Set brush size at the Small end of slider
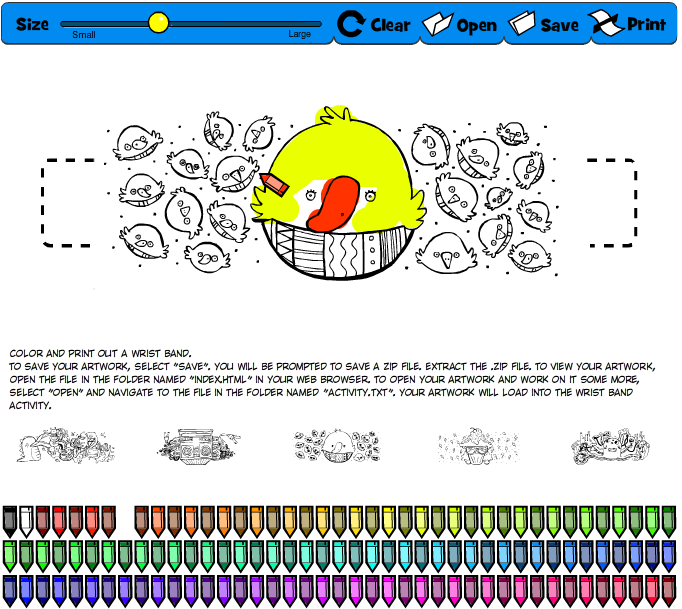Viewport: 682px width, 609px height. (63, 24)
